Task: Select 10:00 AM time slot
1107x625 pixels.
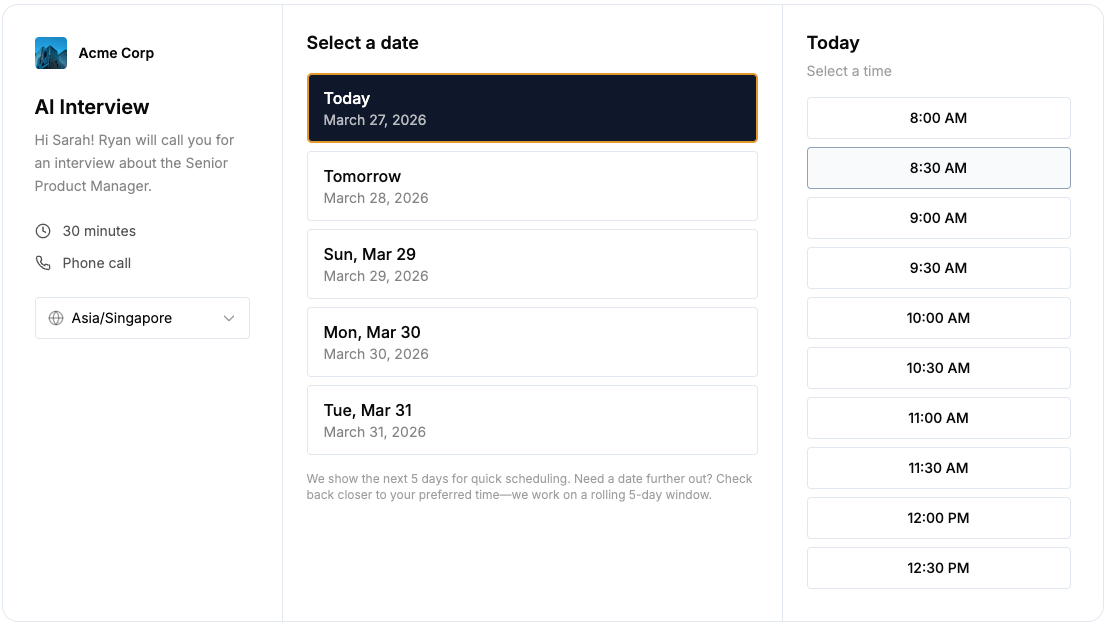Action: (938, 318)
